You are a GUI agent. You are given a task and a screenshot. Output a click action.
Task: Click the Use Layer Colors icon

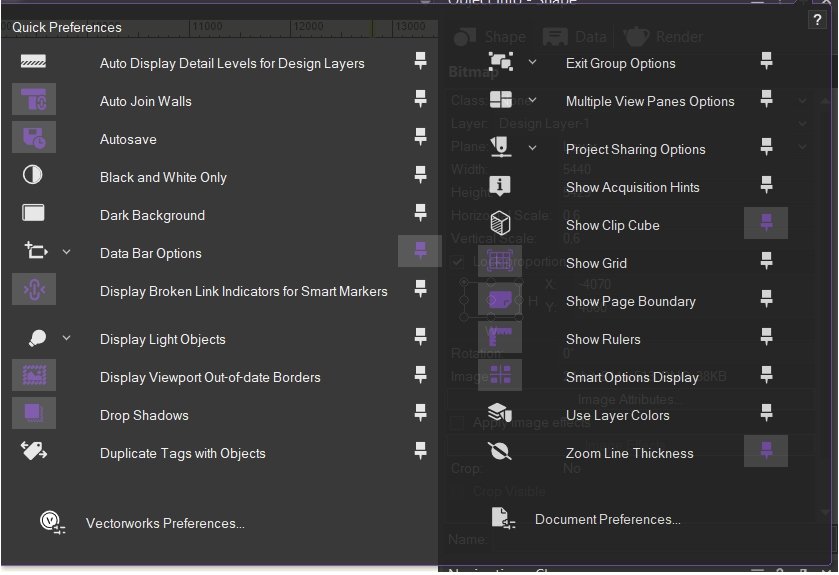click(500, 415)
